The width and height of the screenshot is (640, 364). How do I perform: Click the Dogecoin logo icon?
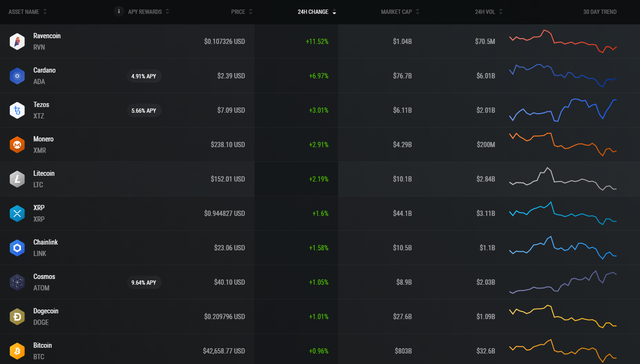(x=17, y=317)
